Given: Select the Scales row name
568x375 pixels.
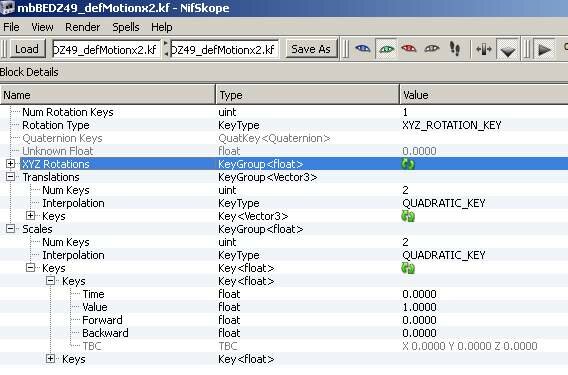Looking at the screenshot, I should tap(37, 229).
